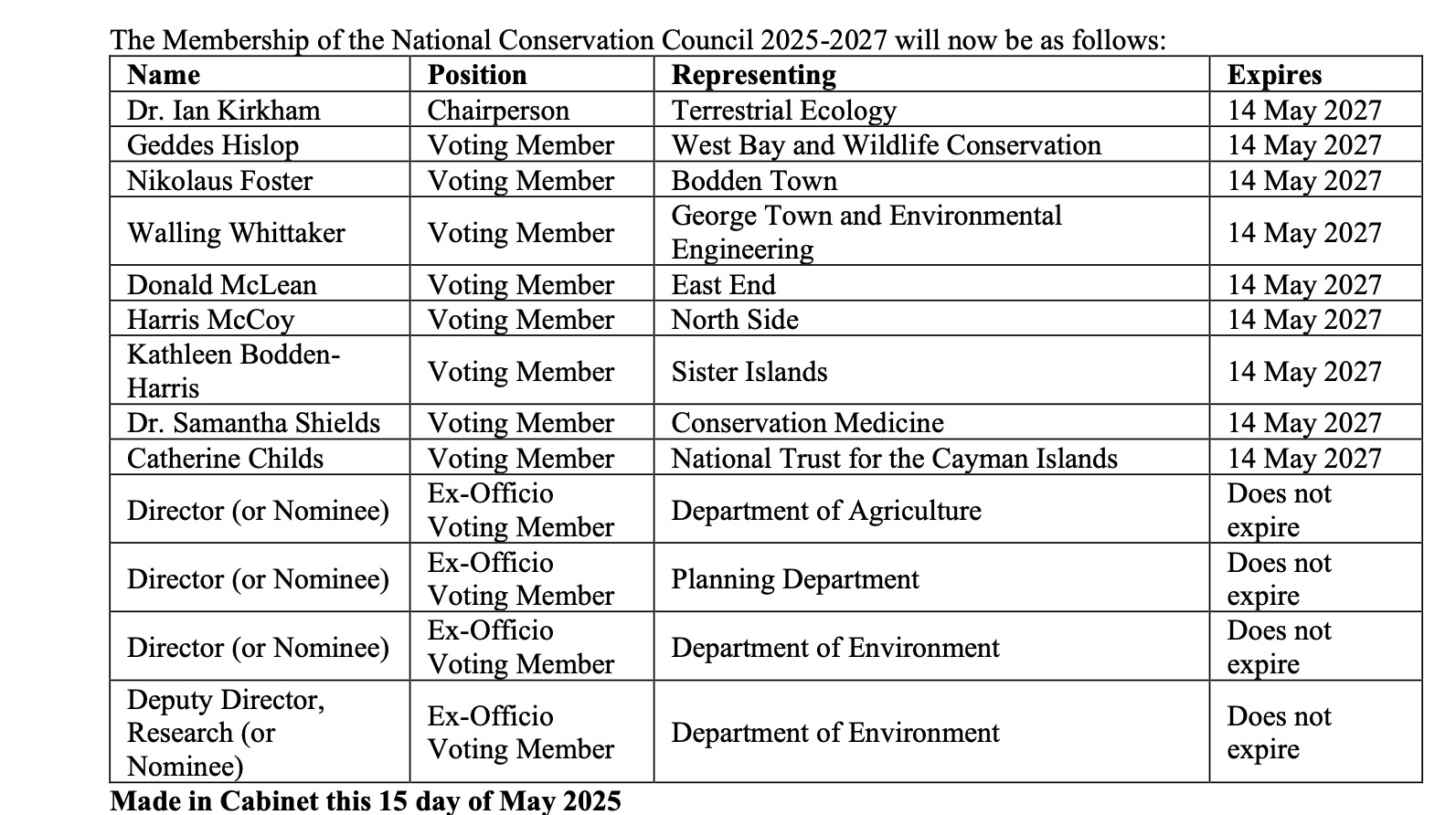Click the 'Department of Agriculture' cell
This screenshot has width=1456, height=815.
pos(826,510)
